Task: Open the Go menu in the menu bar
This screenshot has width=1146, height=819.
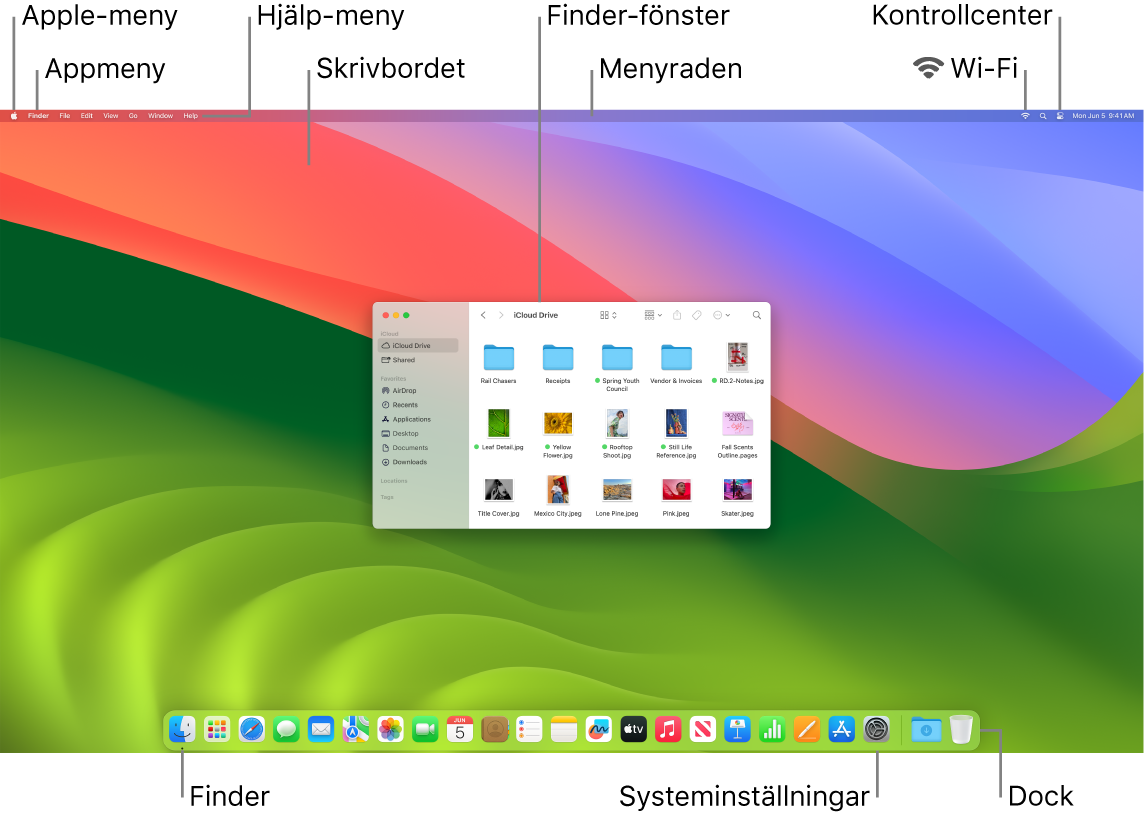Action: coord(133,115)
